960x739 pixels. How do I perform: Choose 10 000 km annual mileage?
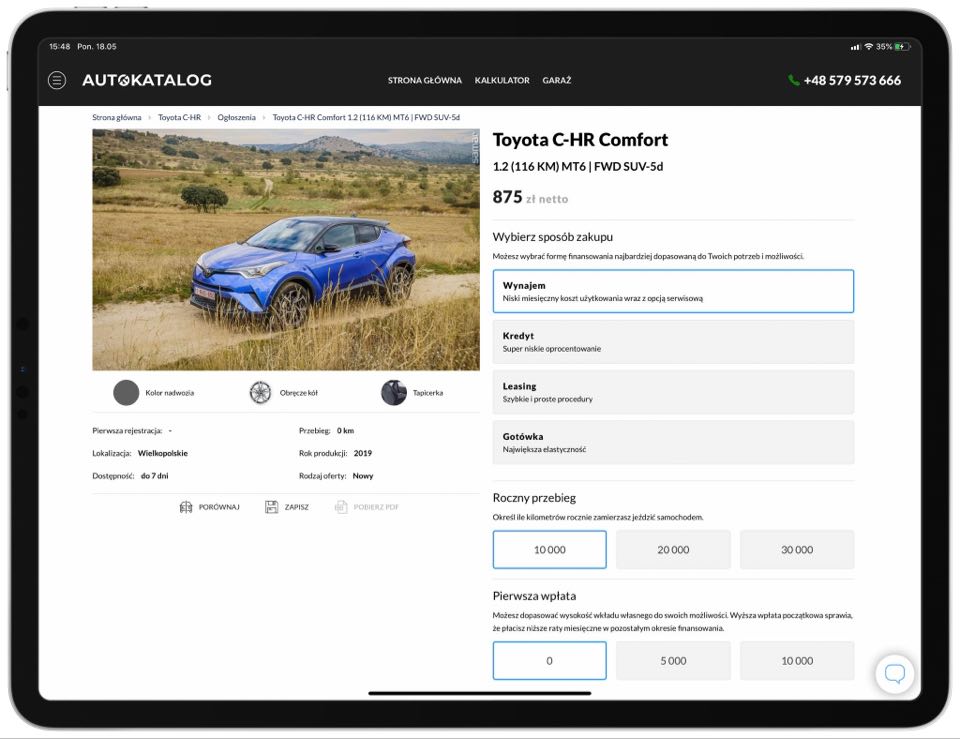pos(549,550)
